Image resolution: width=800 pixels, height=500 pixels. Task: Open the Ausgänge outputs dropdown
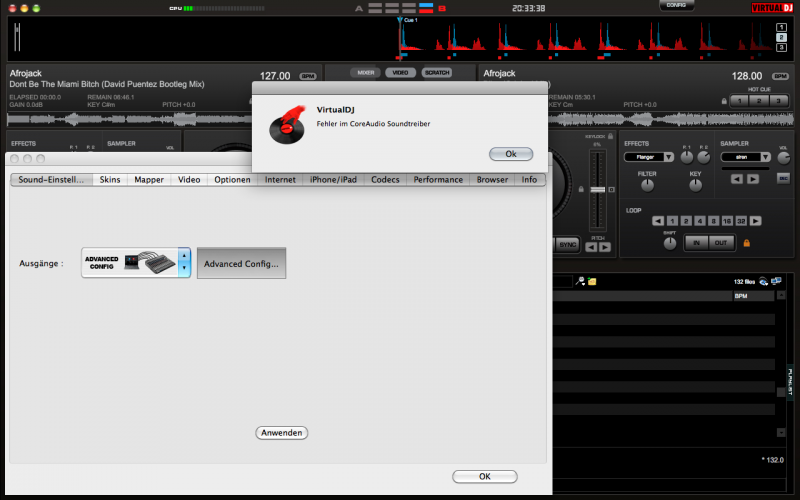(136, 263)
